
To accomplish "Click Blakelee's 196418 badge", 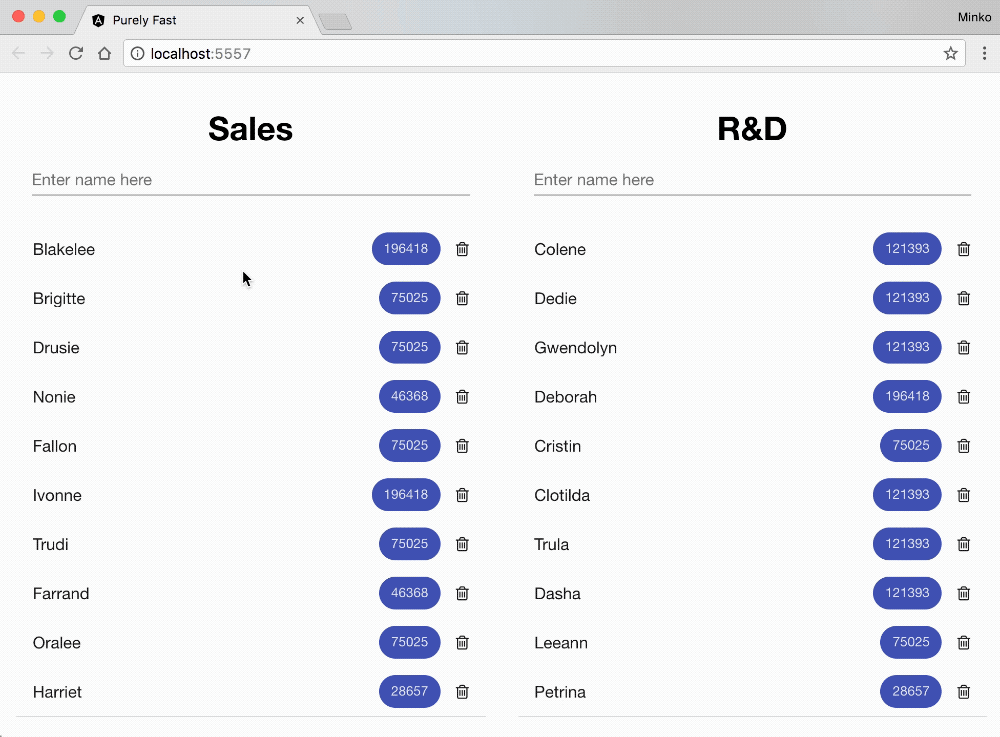I will [x=406, y=249].
